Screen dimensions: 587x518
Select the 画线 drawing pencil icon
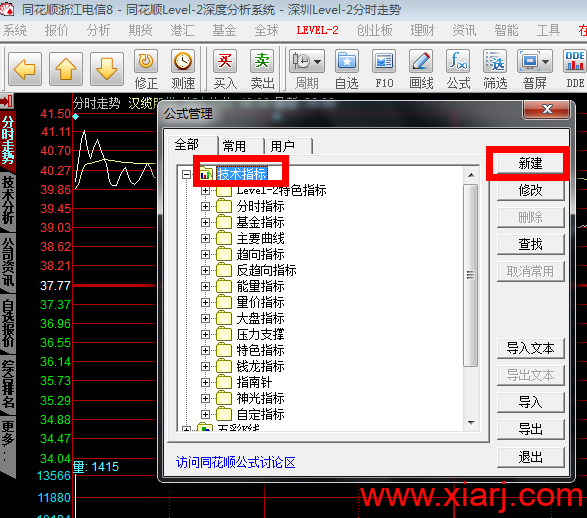(421, 61)
